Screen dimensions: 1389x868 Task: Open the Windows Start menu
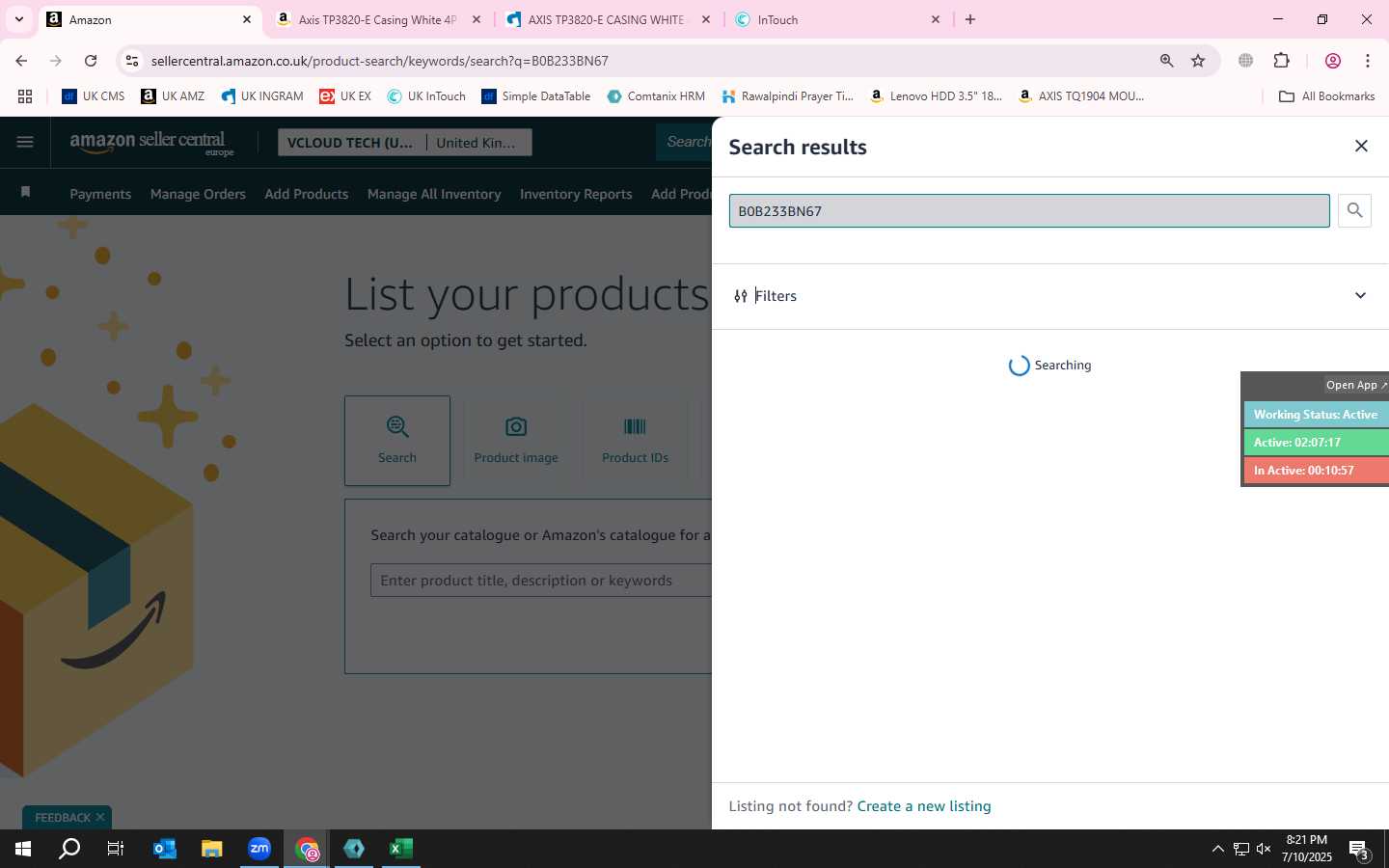click(23, 849)
